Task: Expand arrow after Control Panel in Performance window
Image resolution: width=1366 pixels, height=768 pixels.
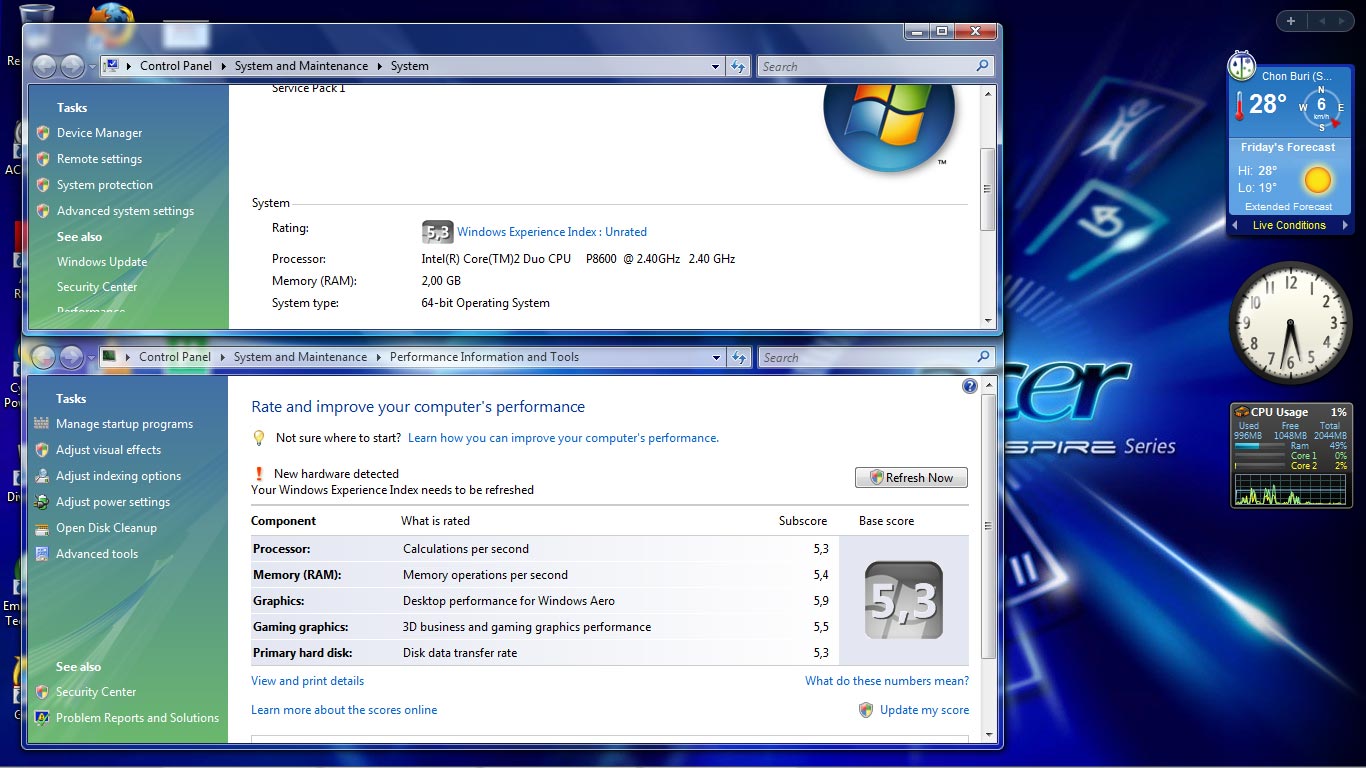Action: coord(222,357)
